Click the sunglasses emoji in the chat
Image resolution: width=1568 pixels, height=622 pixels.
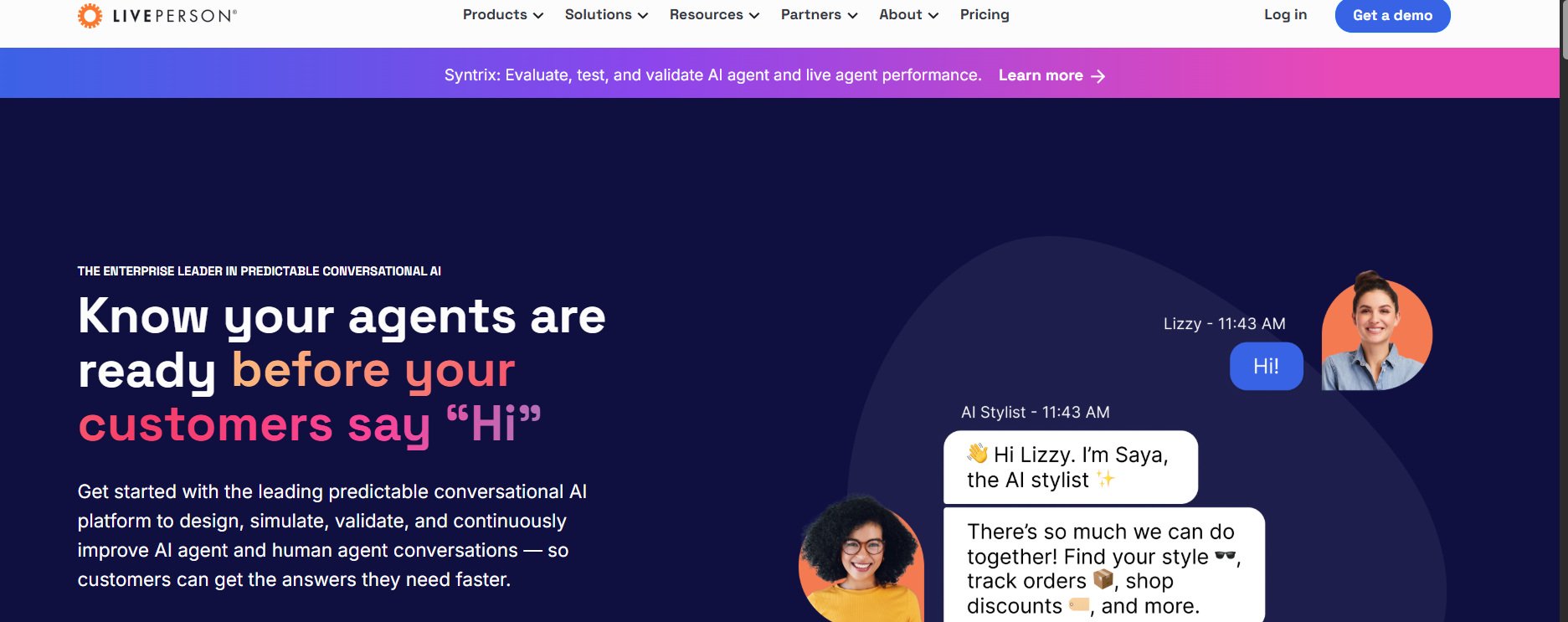pos(1225,555)
